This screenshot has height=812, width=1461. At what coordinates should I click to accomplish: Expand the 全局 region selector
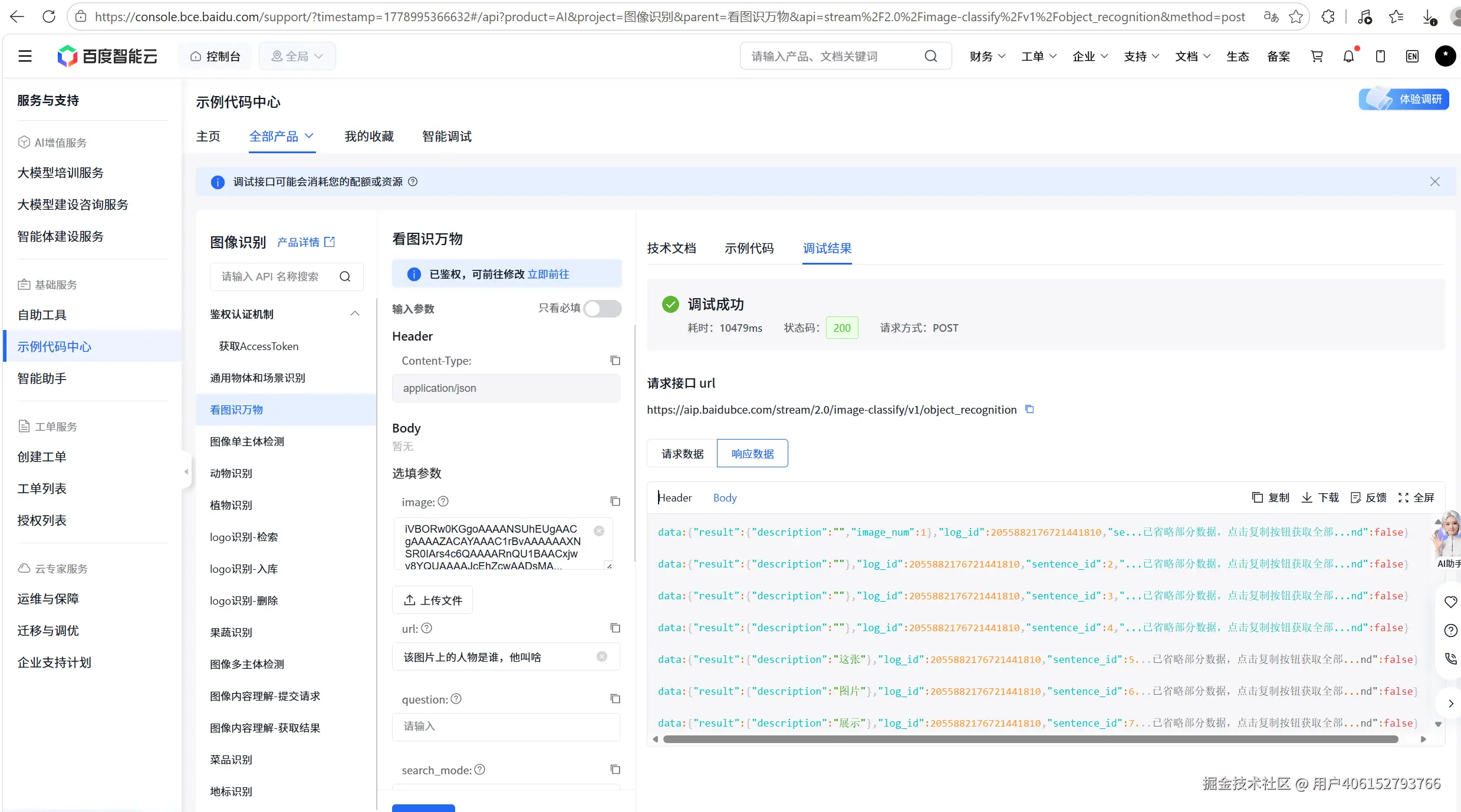[x=297, y=56]
